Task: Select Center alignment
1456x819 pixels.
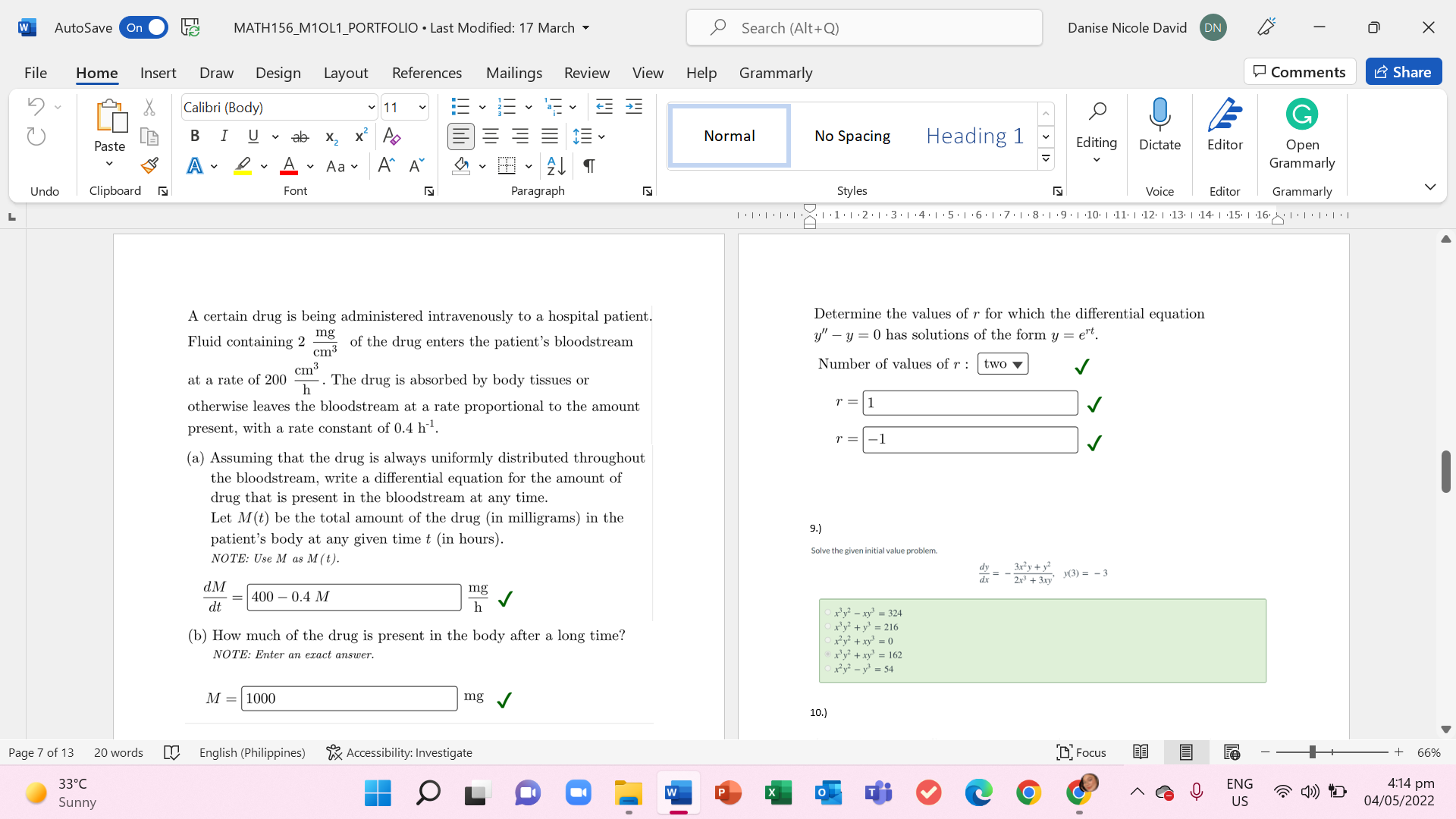Action: pos(491,136)
